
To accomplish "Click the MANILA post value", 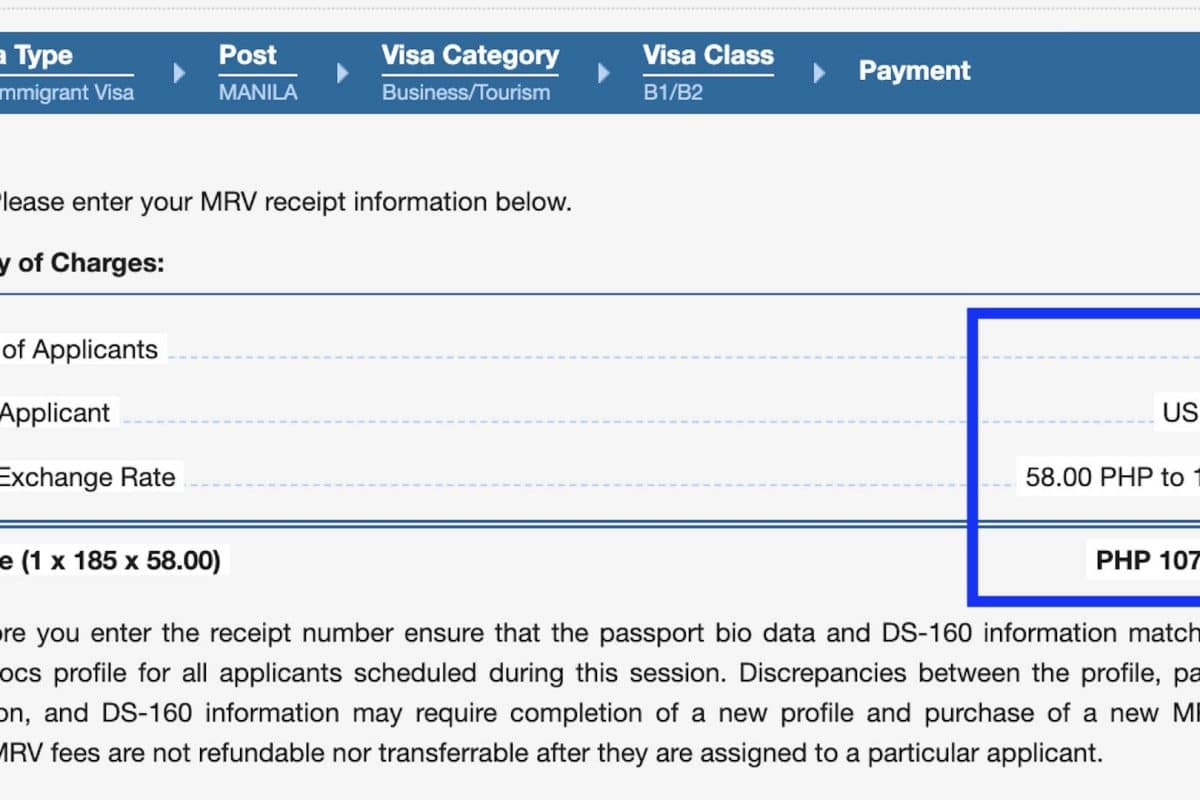I will tap(258, 93).
